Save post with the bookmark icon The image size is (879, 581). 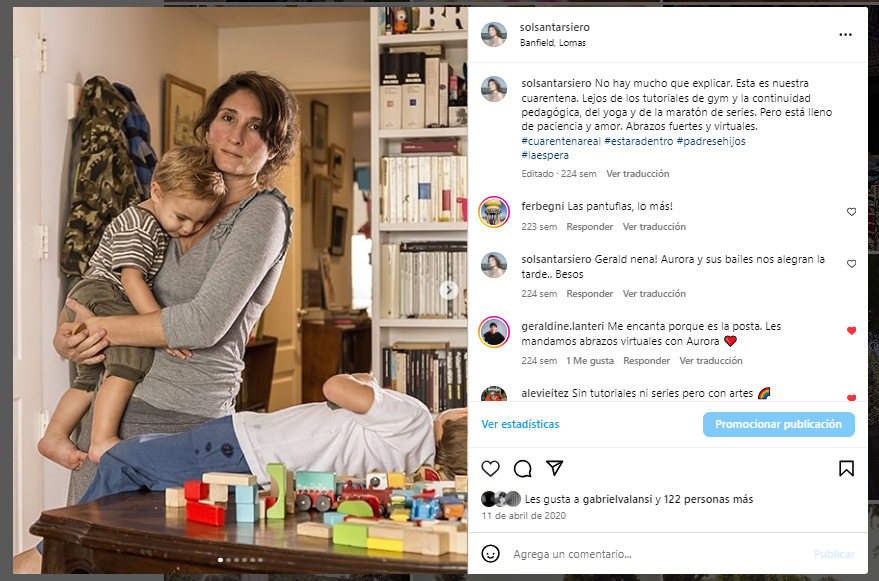pos(846,468)
